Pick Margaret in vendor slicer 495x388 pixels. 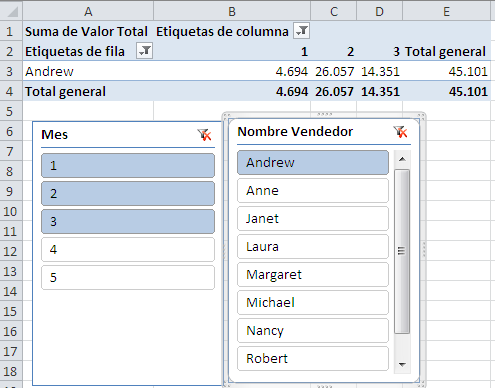[x=313, y=274]
